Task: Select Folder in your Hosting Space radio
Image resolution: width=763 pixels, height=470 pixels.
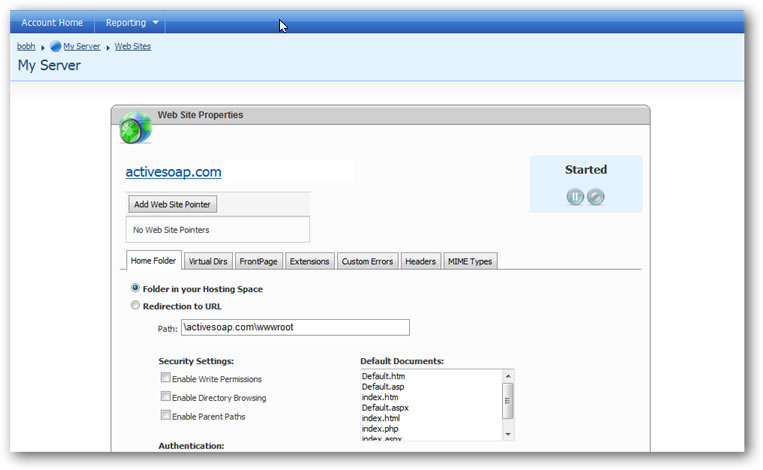Action: point(135,288)
